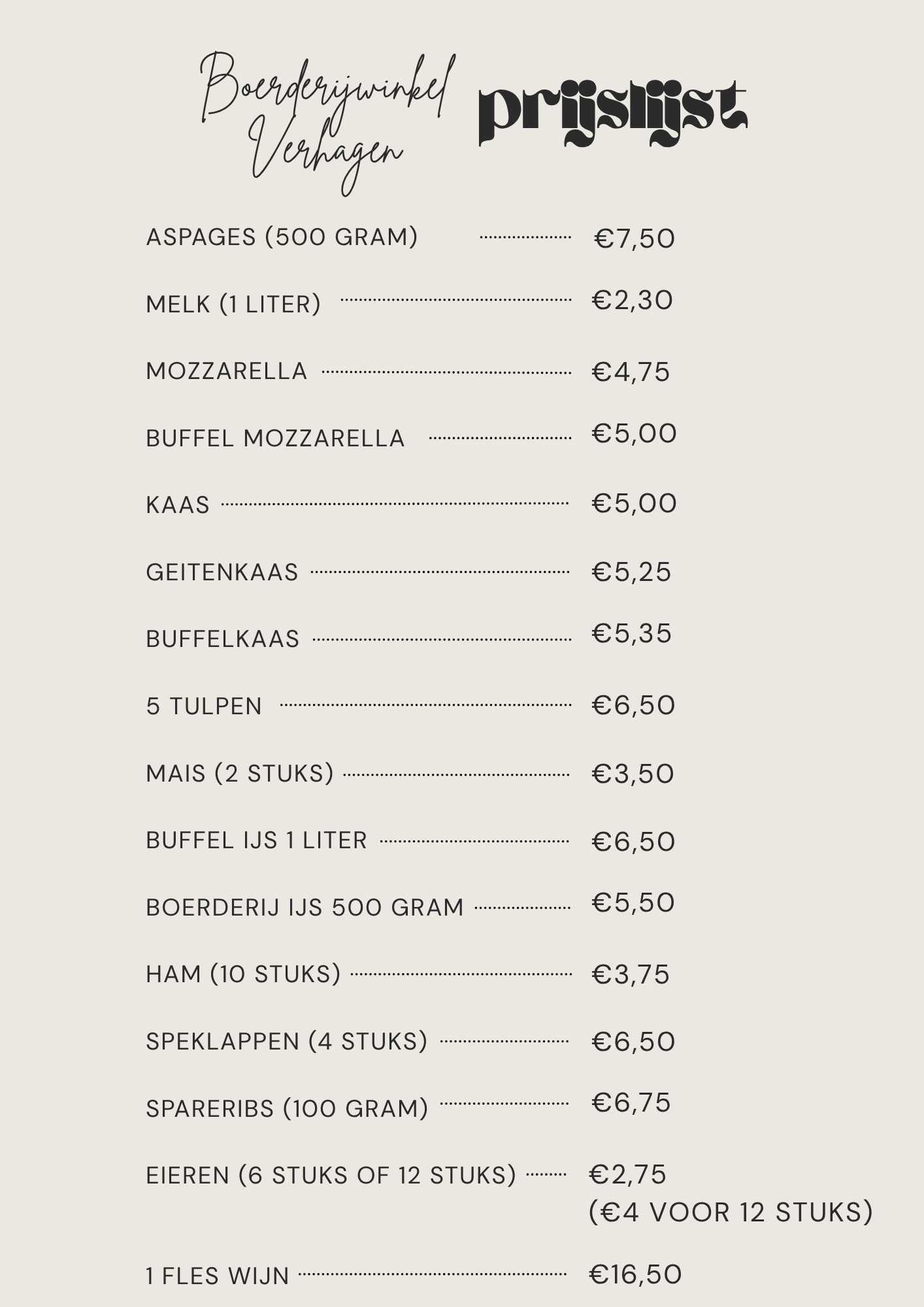924x1307 pixels.
Task: Click the €7,50 asparagus price
Action: (x=634, y=239)
